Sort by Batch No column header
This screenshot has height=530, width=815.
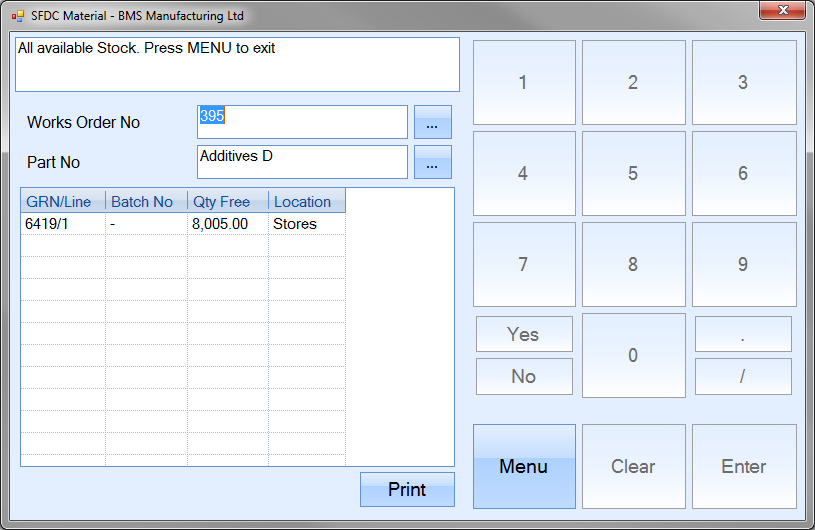click(x=146, y=202)
